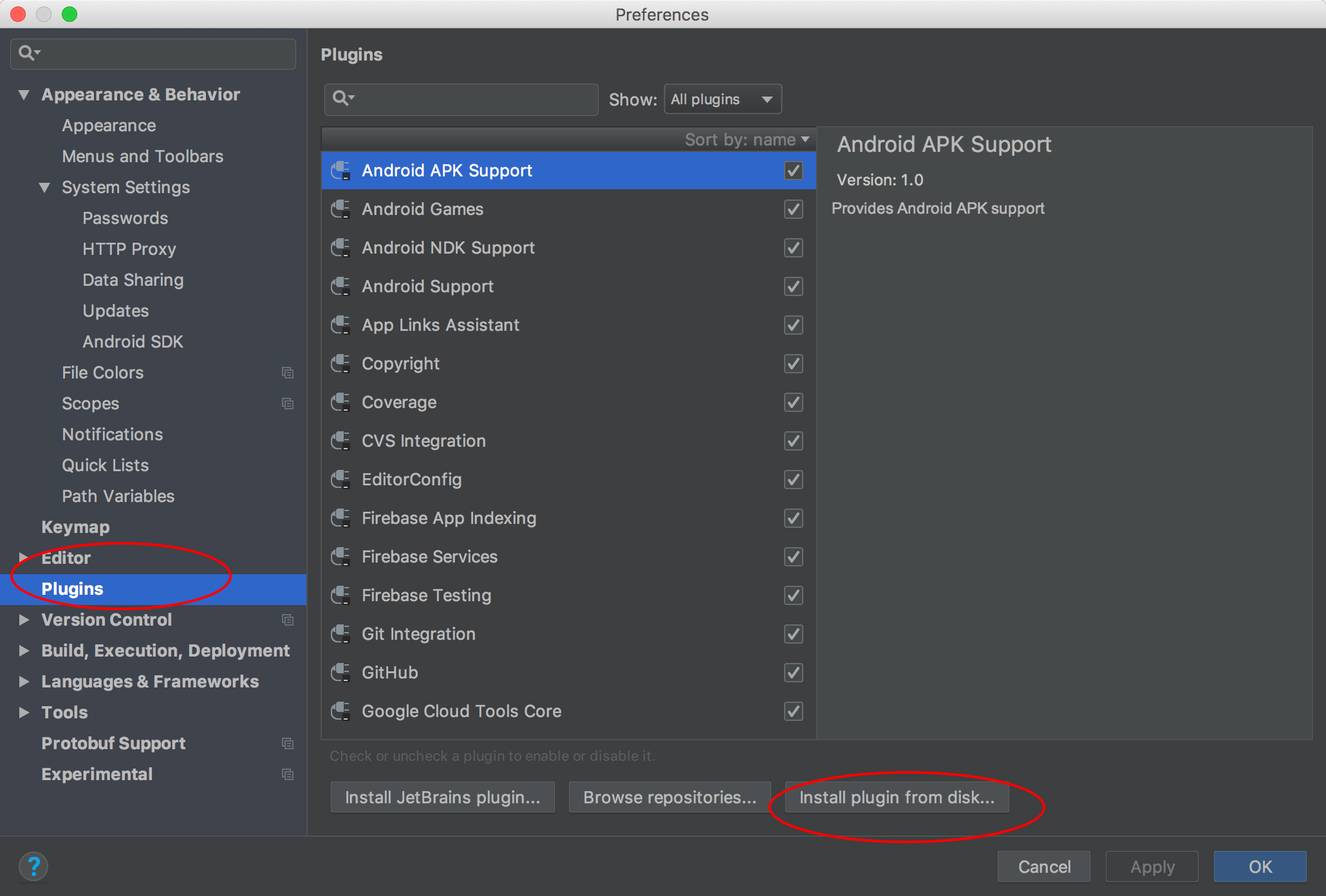Disable the Android APK Support plugin checkbox
The height and width of the screenshot is (896, 1326).
coord(794,171)
